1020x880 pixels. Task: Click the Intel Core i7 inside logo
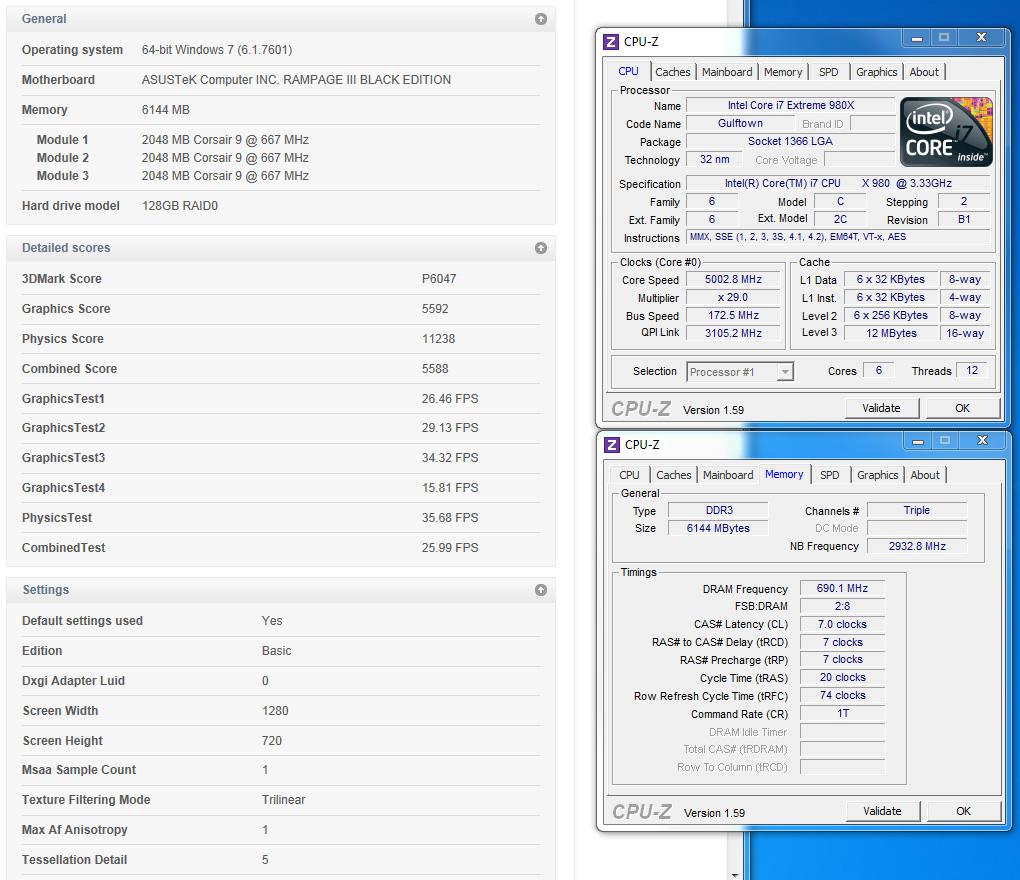click(x=946, y=132)
